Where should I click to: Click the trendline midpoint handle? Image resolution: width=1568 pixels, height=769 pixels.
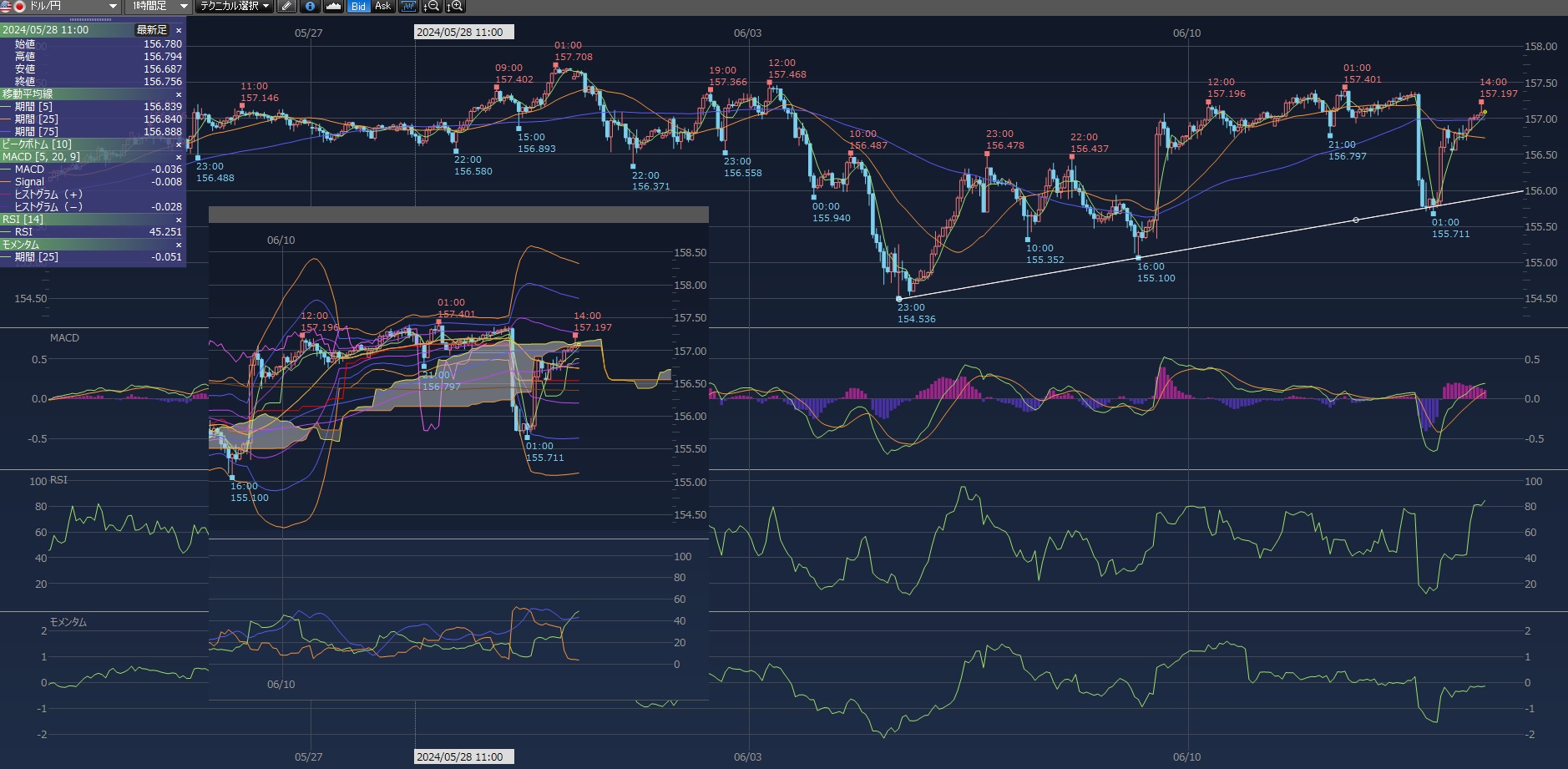click(x=1355, y=220)
